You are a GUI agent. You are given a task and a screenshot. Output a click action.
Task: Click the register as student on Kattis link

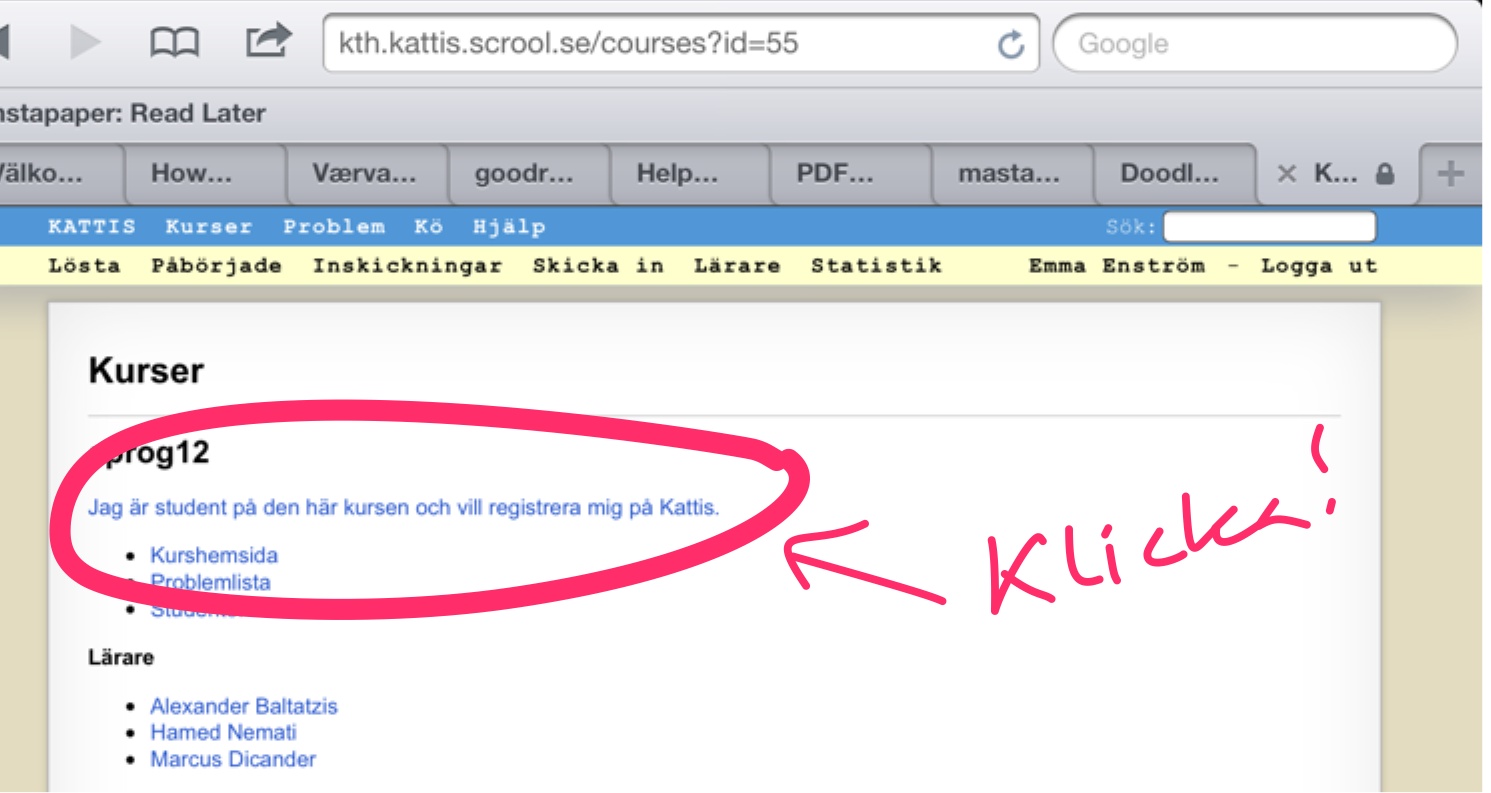coord(403,507)
